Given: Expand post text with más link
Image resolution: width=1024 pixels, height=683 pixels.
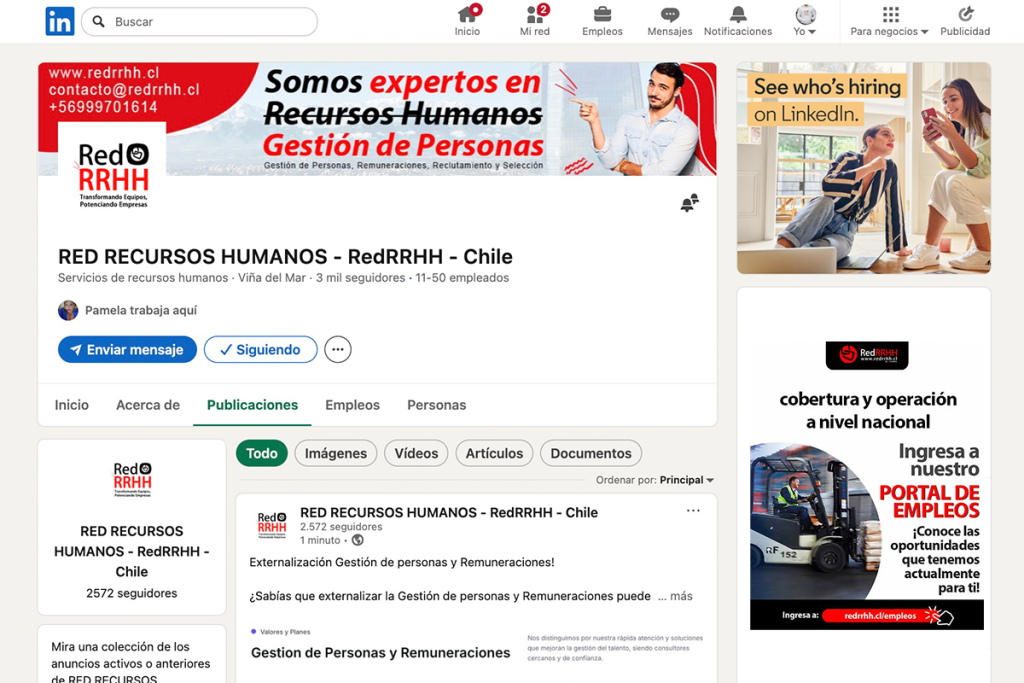Looking at the screenshot, I should [680, 596].
